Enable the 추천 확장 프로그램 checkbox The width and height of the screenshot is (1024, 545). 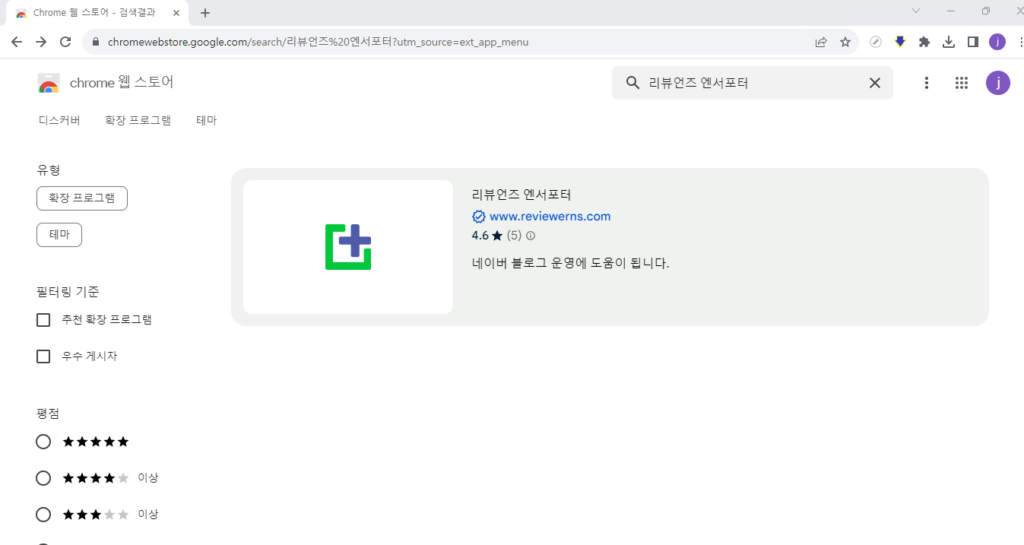43,320
